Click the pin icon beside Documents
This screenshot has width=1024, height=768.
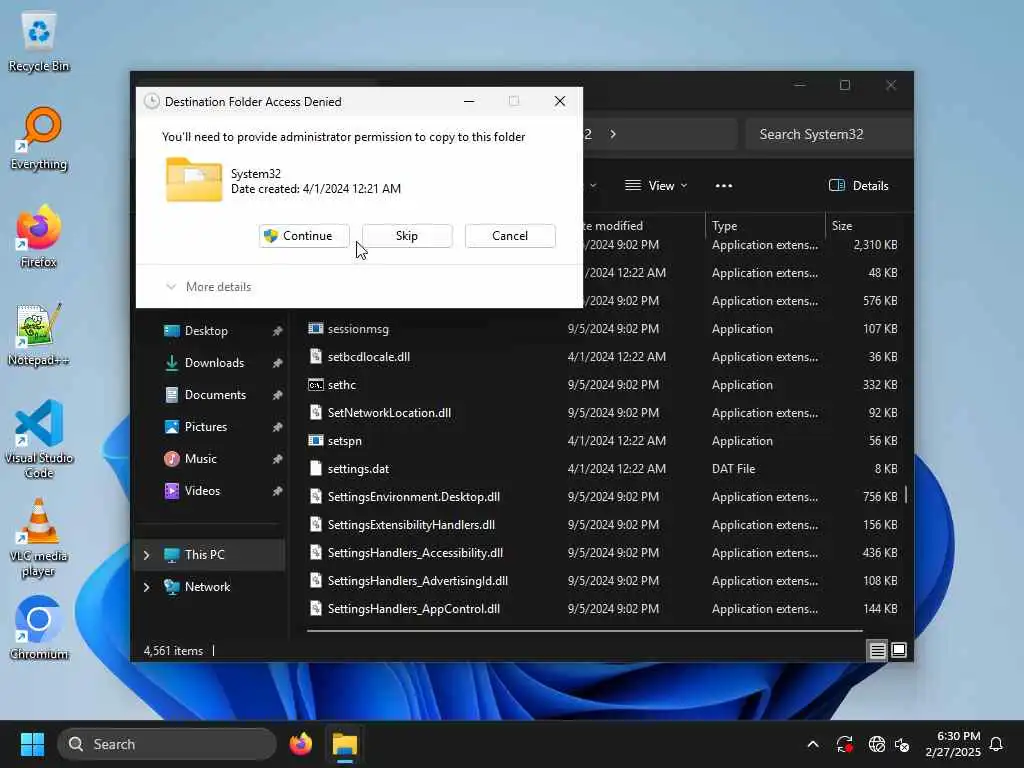coord(278,395)
